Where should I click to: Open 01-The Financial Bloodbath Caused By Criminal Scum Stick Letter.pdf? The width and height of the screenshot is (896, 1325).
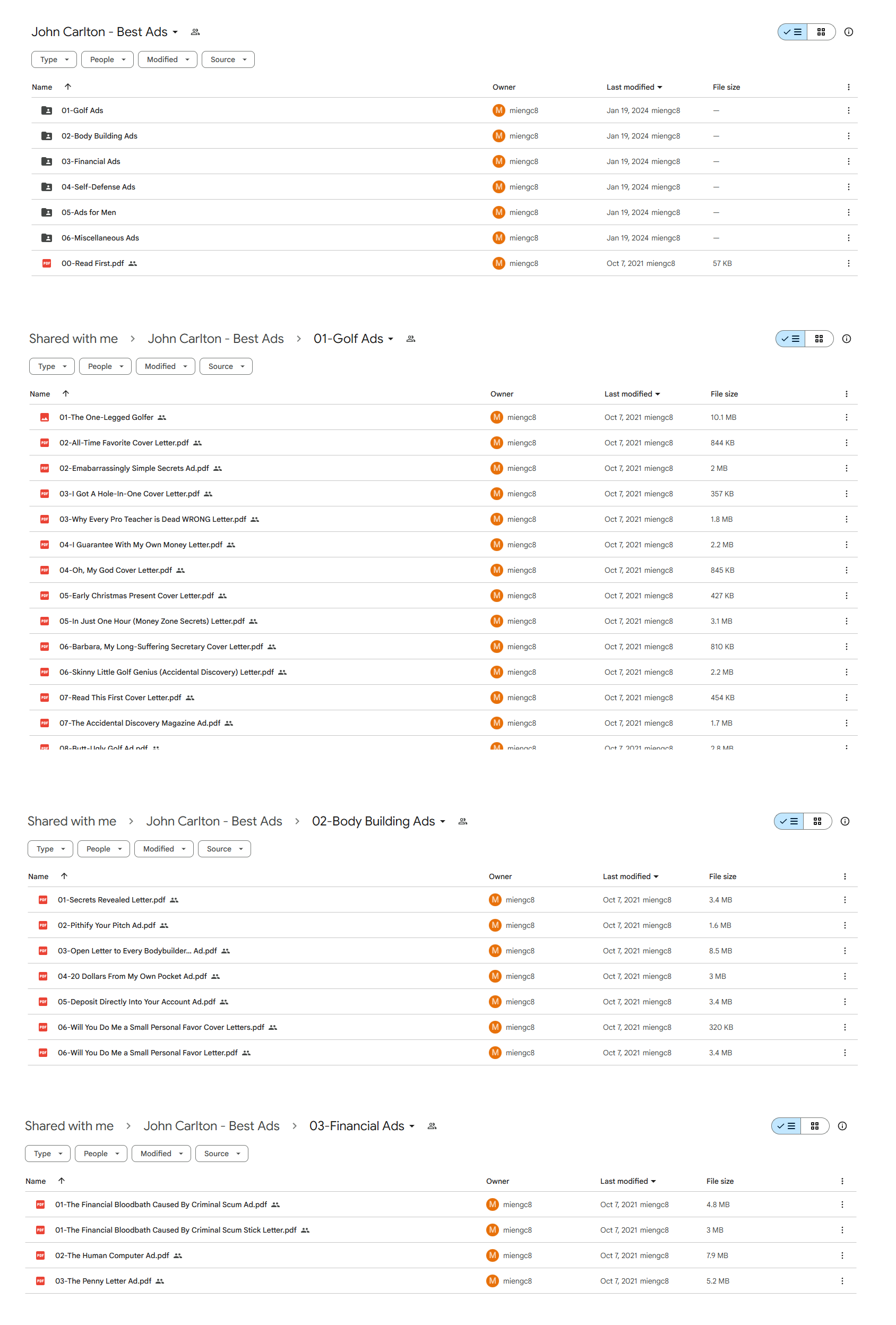pyautogui.click(x=176, y=1230)
